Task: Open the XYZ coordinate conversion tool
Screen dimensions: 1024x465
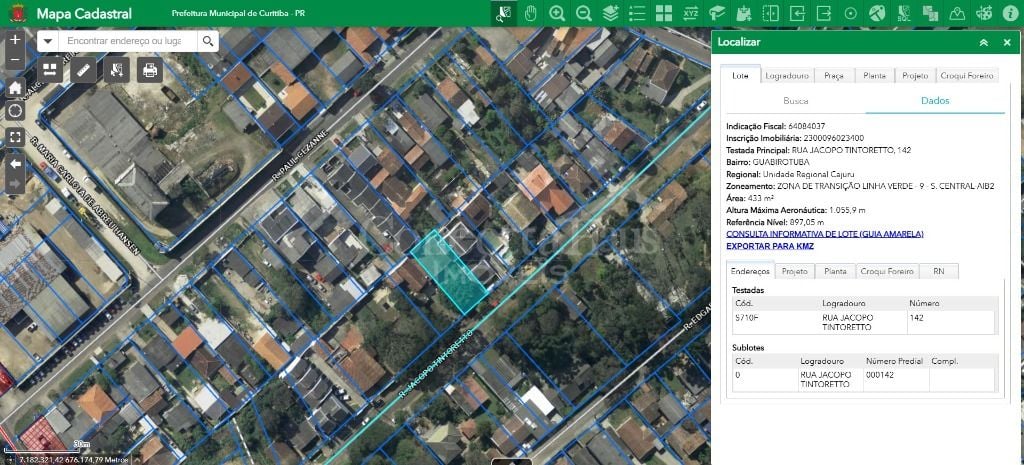Action: (x=690, y=13)
